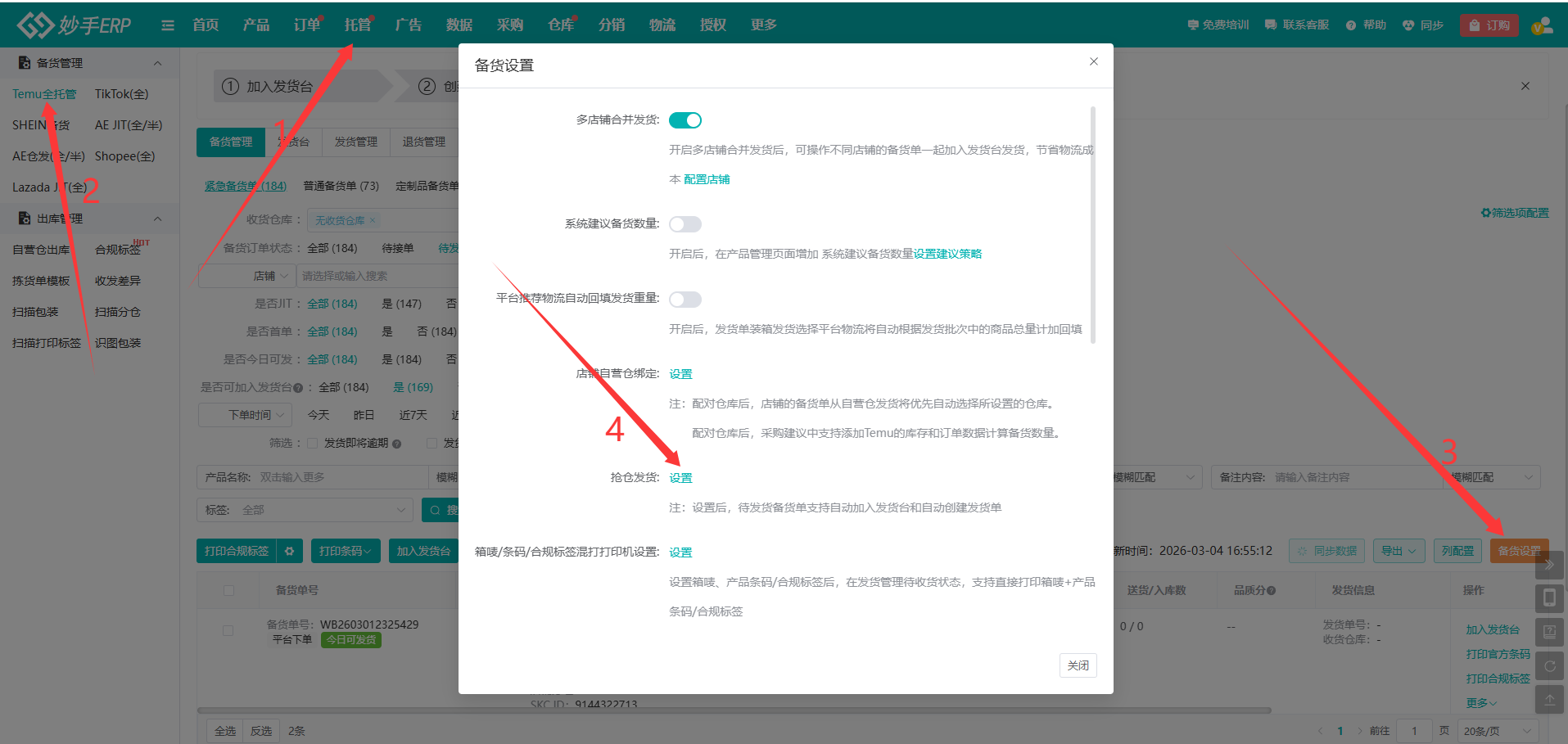The width and height of the screenshot is (1568, 744).
Task: Open the 20条/页 page size dropdown
Action: [x=1498, y=731]
